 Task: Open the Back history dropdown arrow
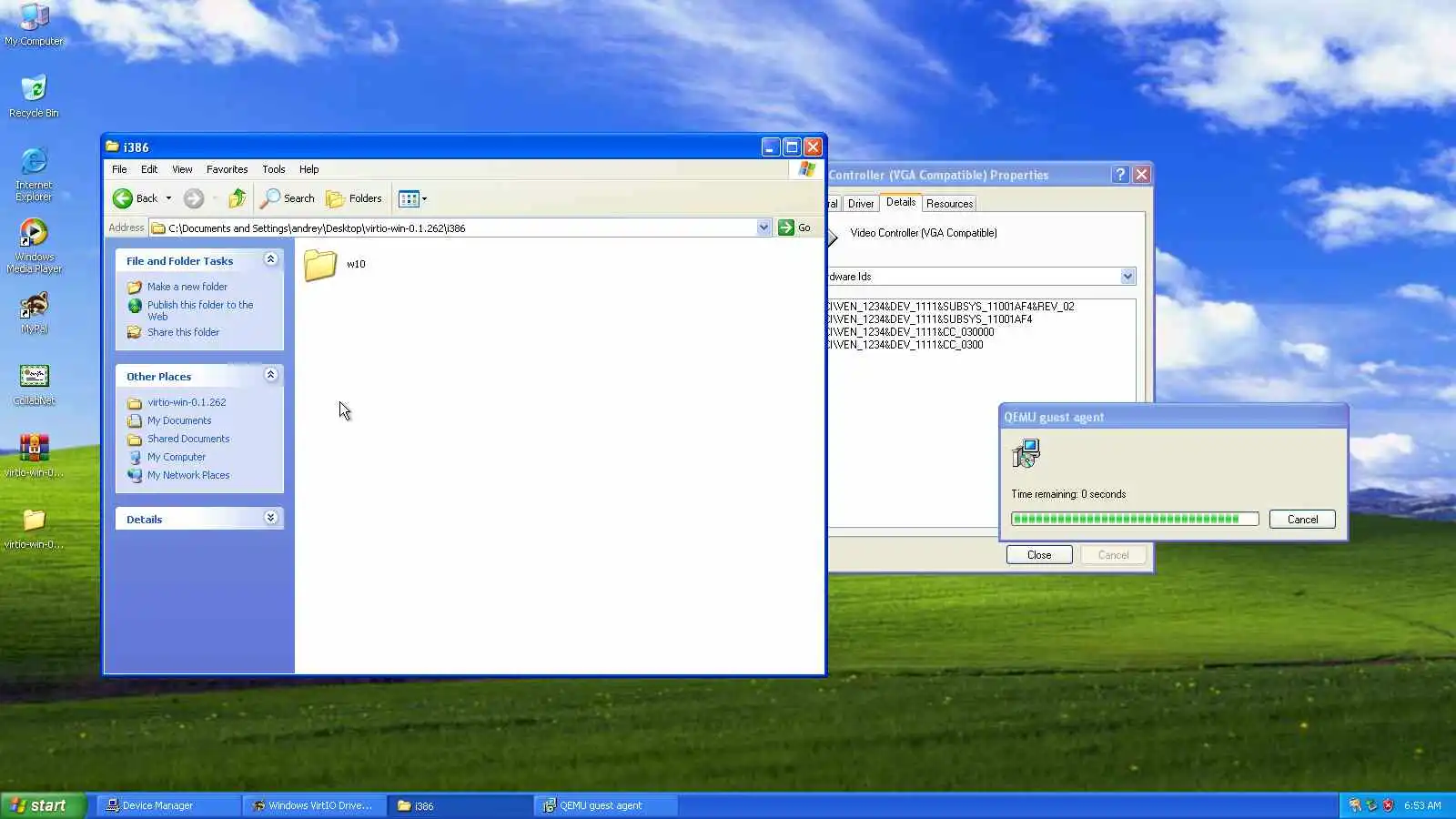(168, 198)
